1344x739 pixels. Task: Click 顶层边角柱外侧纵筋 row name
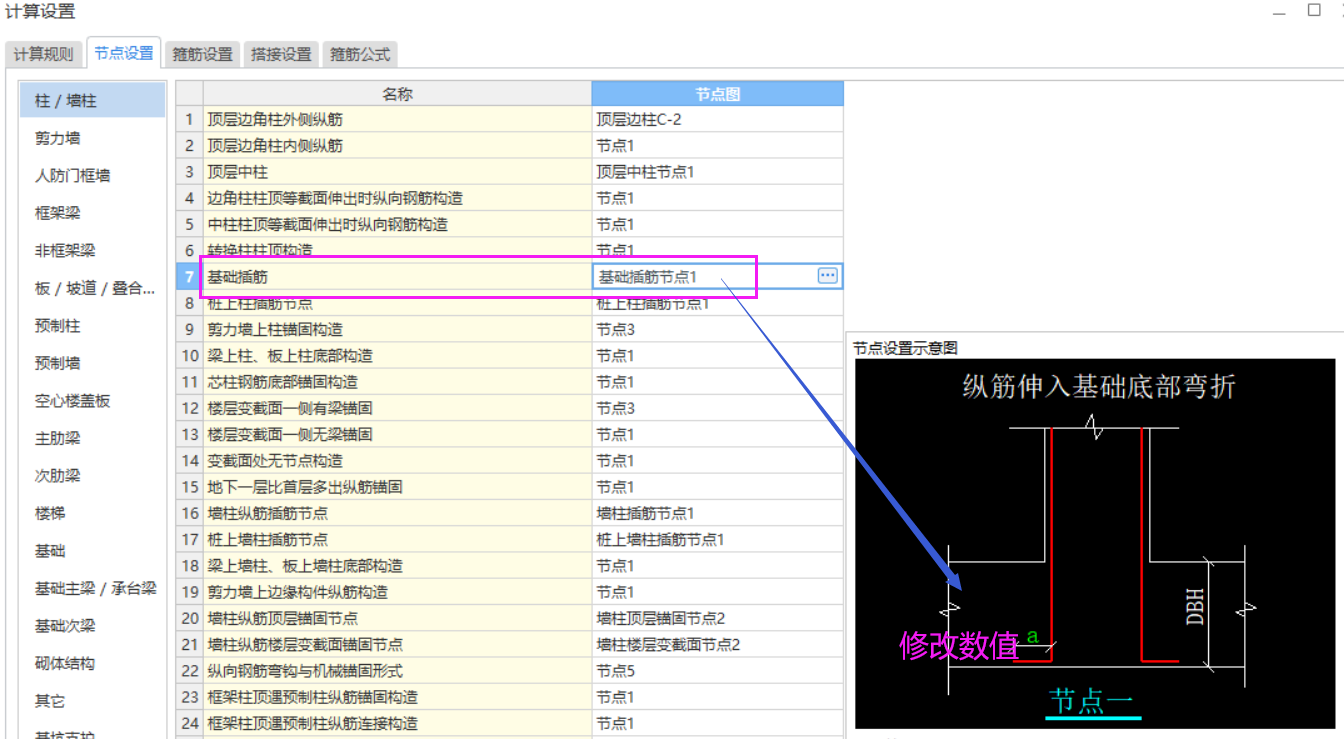(398, 119)
